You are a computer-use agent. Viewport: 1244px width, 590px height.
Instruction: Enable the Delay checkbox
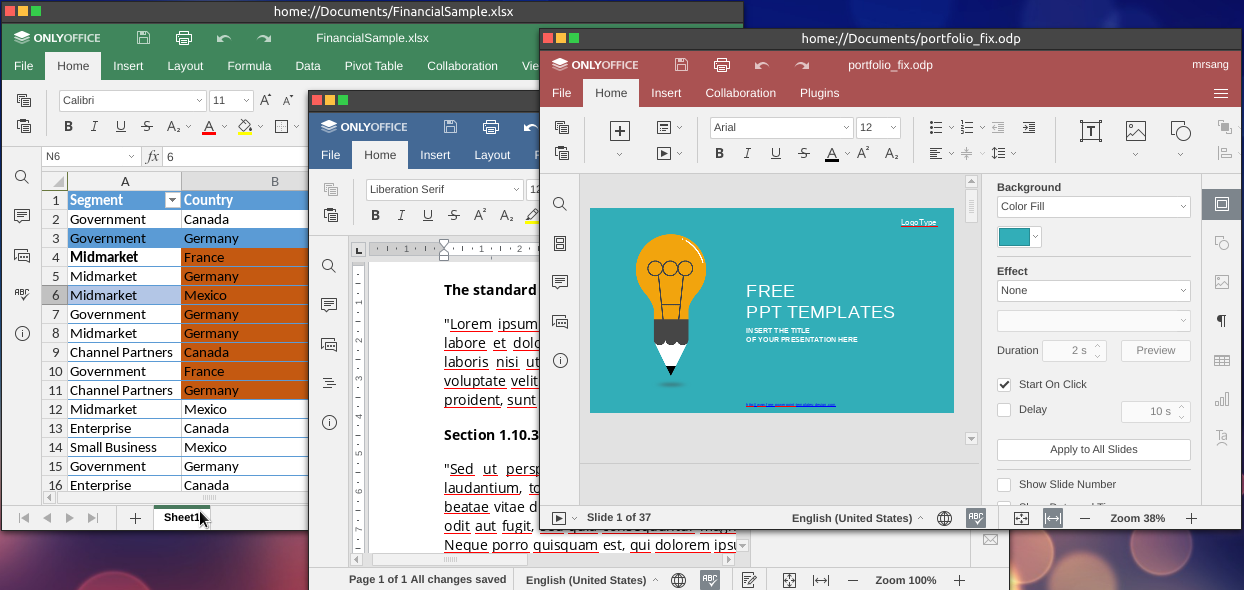coord(1004,409)
